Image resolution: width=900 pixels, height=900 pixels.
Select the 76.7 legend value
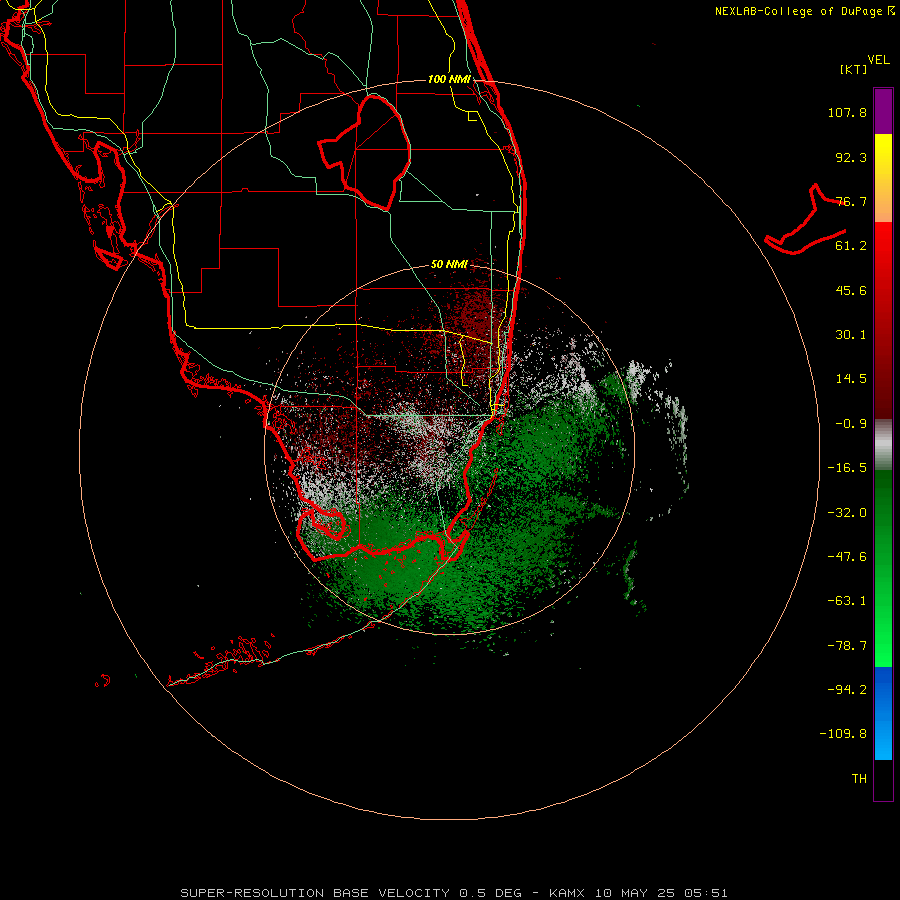pyautogui.click(x=851, y=201)
